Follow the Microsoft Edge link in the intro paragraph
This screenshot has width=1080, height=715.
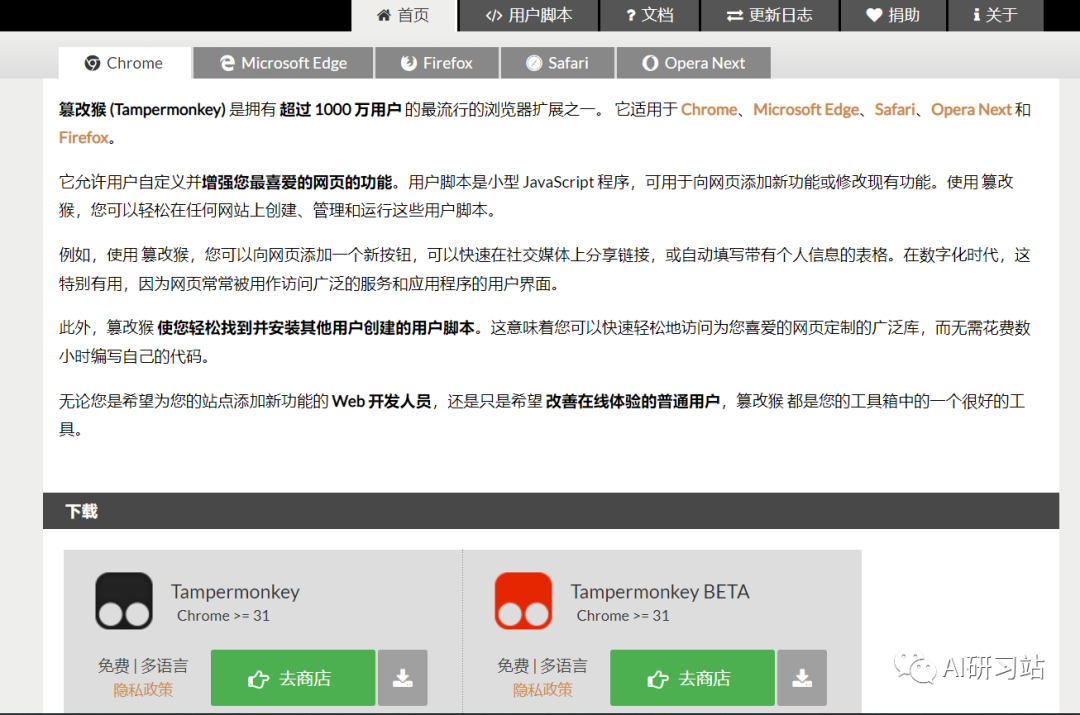pyautogui.click(x=806, y=110)
